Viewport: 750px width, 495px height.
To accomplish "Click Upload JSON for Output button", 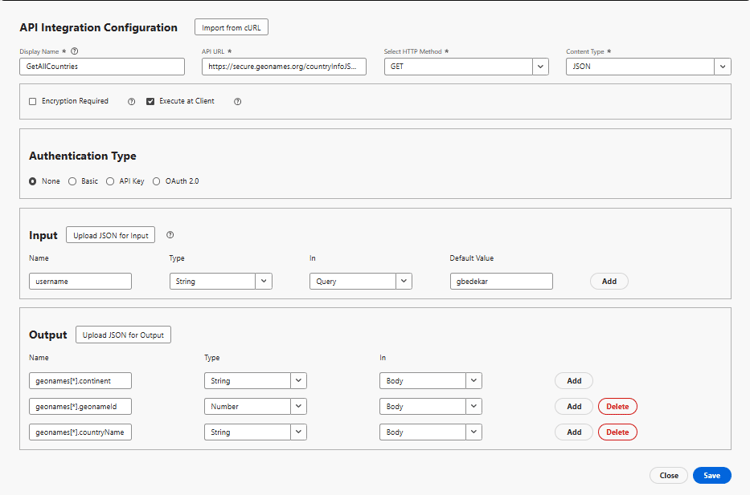I will pyautogui.click(x=123, y=335).
